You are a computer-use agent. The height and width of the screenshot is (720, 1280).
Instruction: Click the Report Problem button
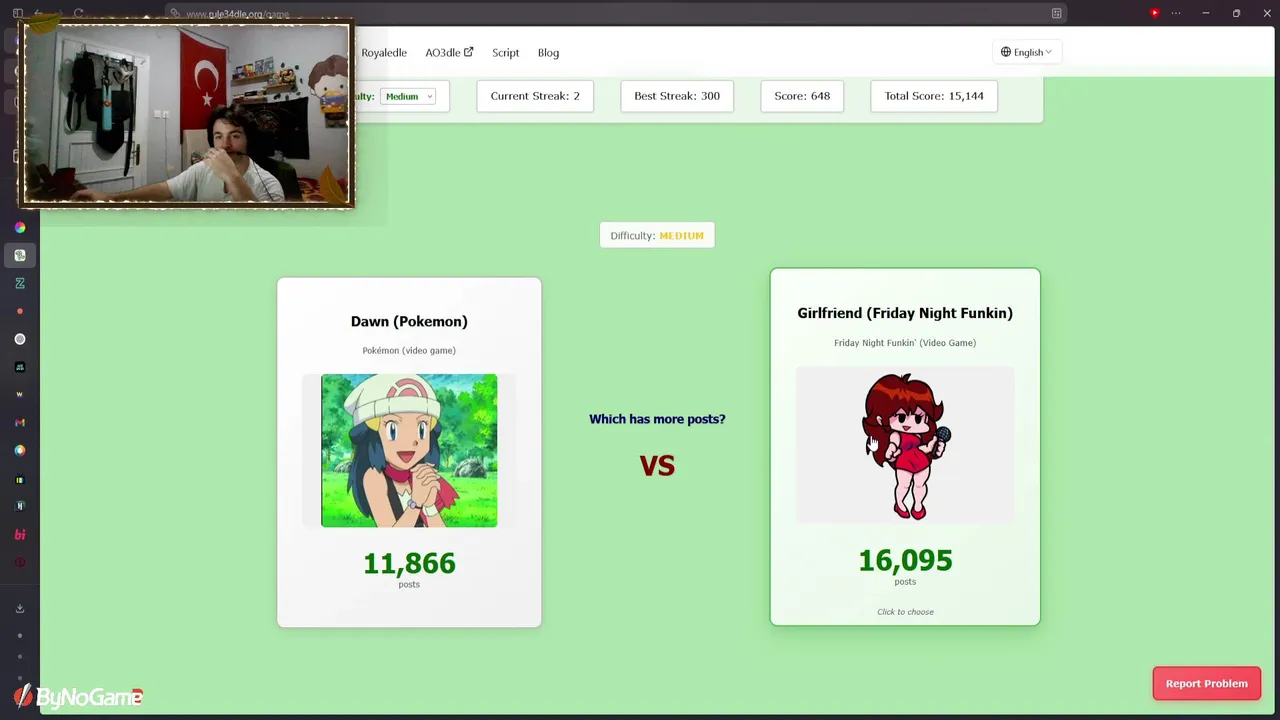point(1206,683)
